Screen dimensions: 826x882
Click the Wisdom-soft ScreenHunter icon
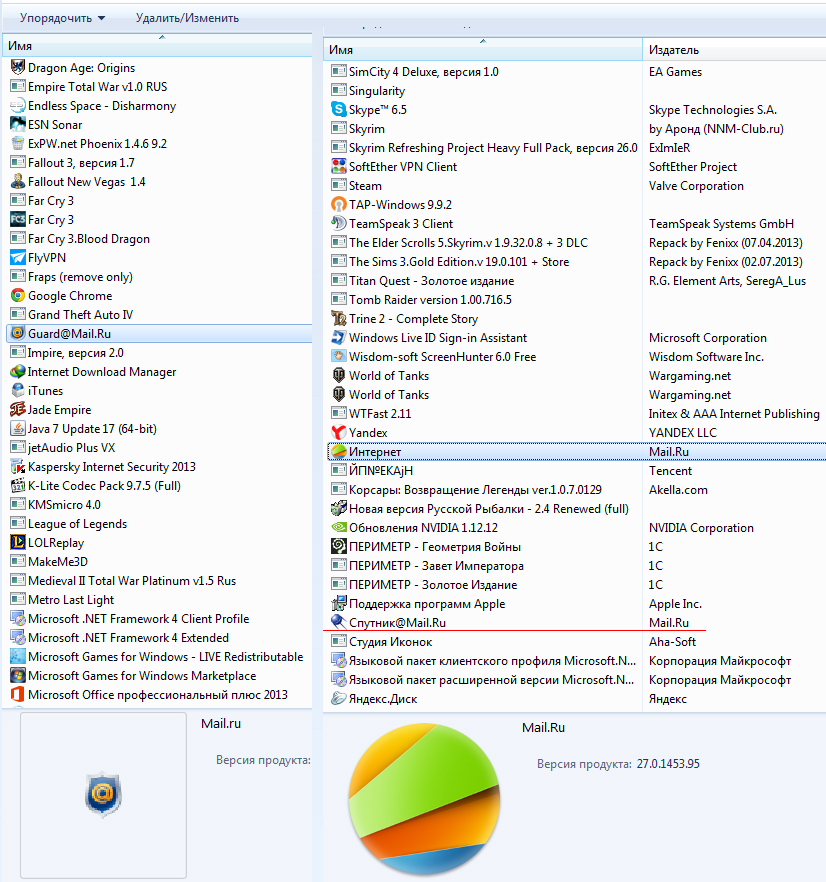[x=339, y=357]
